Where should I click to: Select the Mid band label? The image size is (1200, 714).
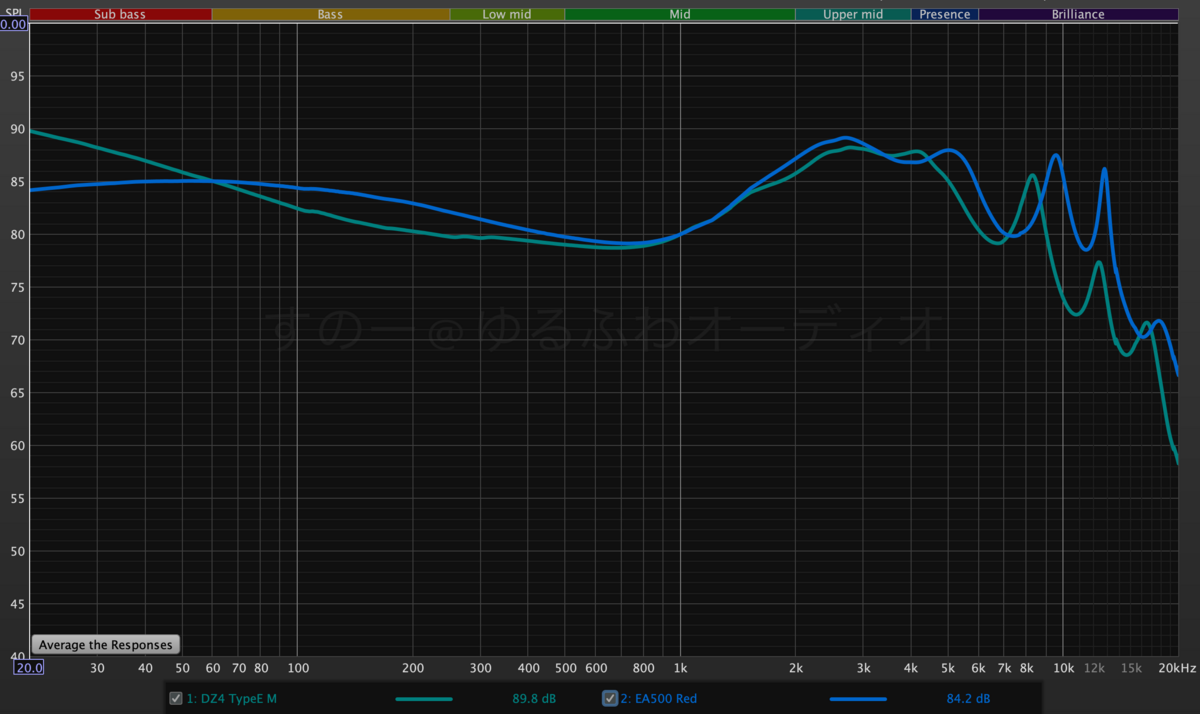[680, 15]
